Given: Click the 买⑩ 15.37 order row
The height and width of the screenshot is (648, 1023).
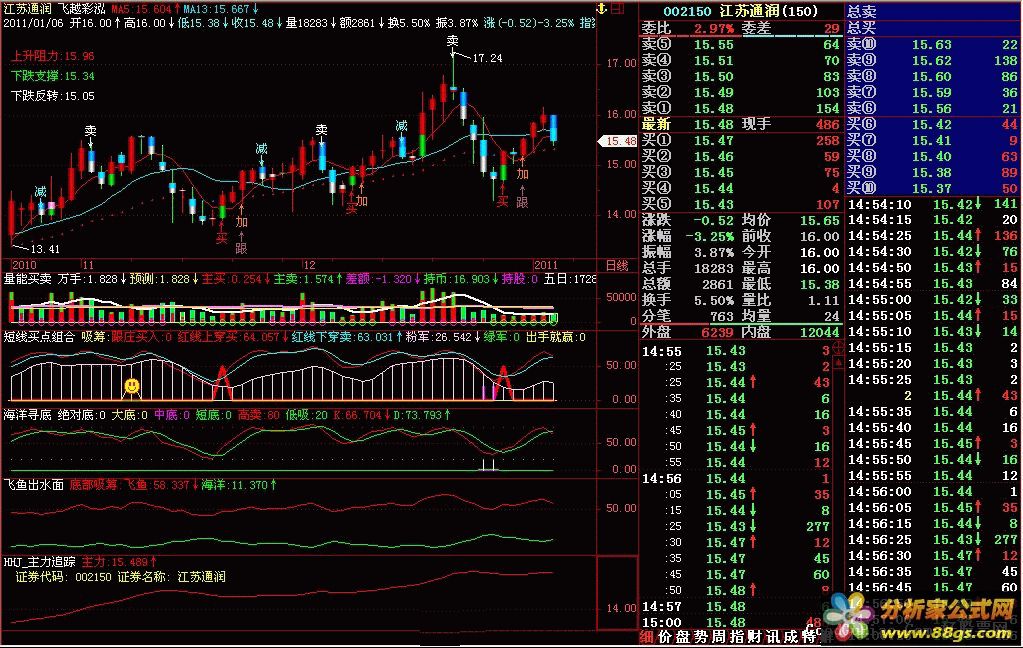Looking at the screenshot, I should click(x=933, y=189).
